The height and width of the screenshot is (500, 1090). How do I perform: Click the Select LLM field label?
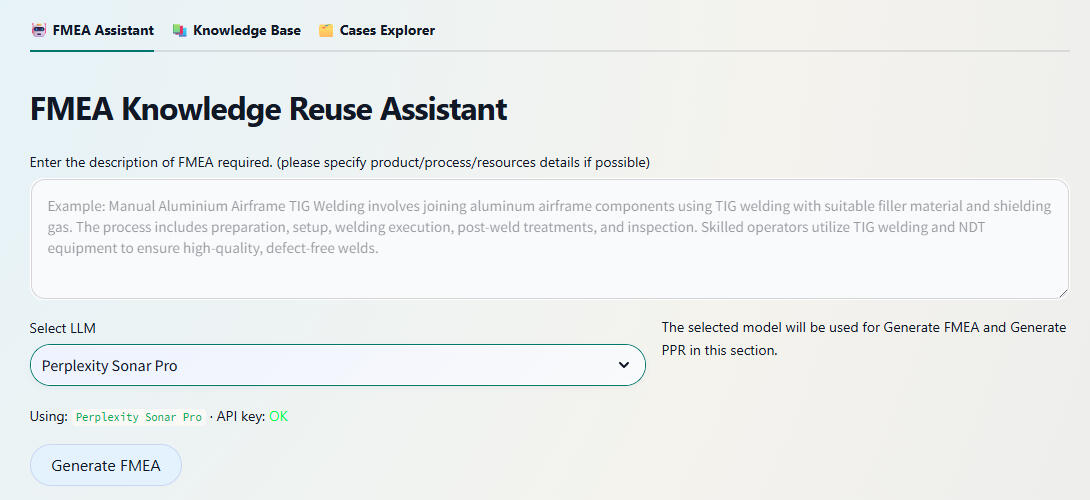click(63, 328)
